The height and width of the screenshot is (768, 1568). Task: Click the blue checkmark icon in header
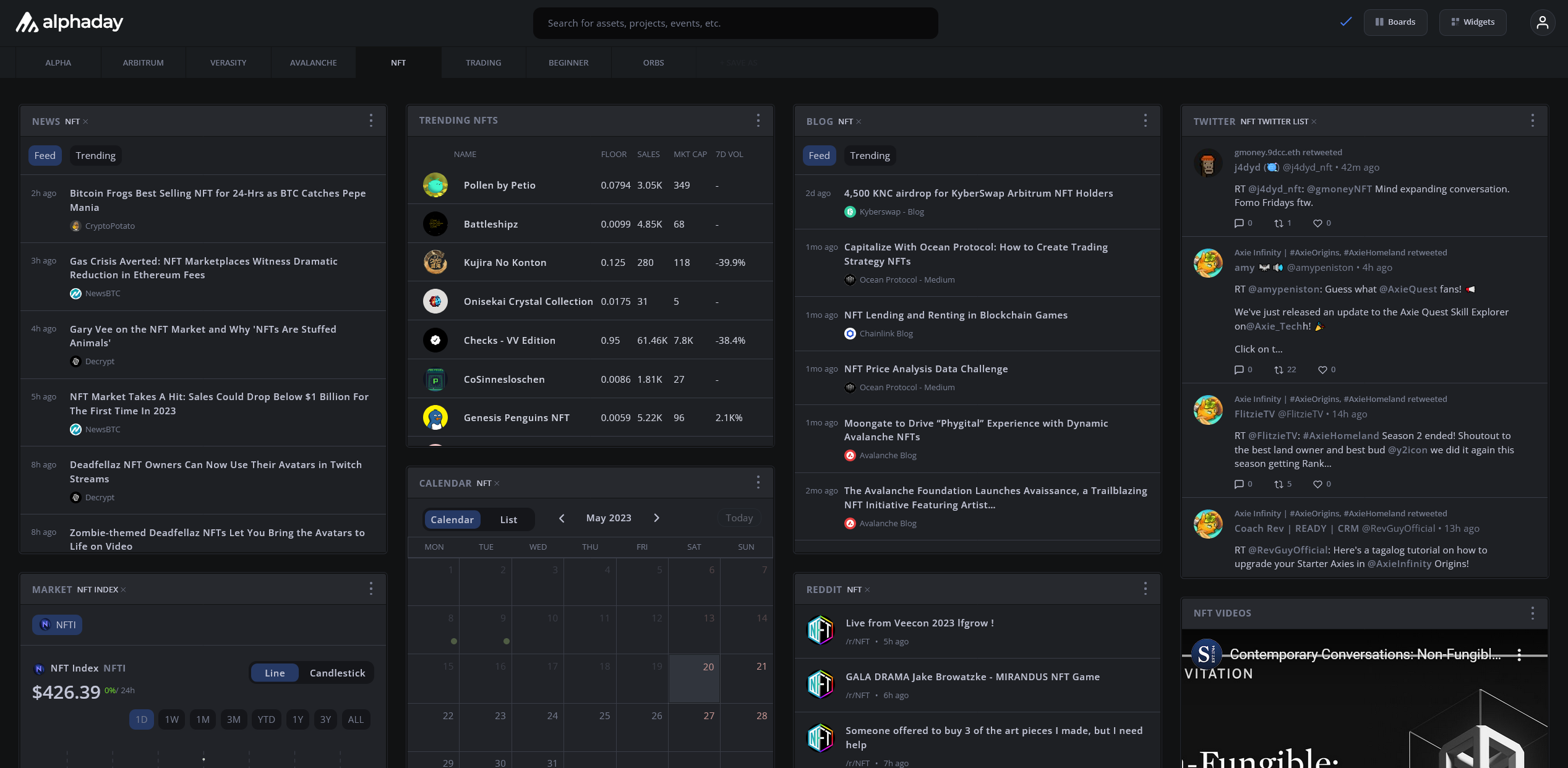coord(1345,22)
